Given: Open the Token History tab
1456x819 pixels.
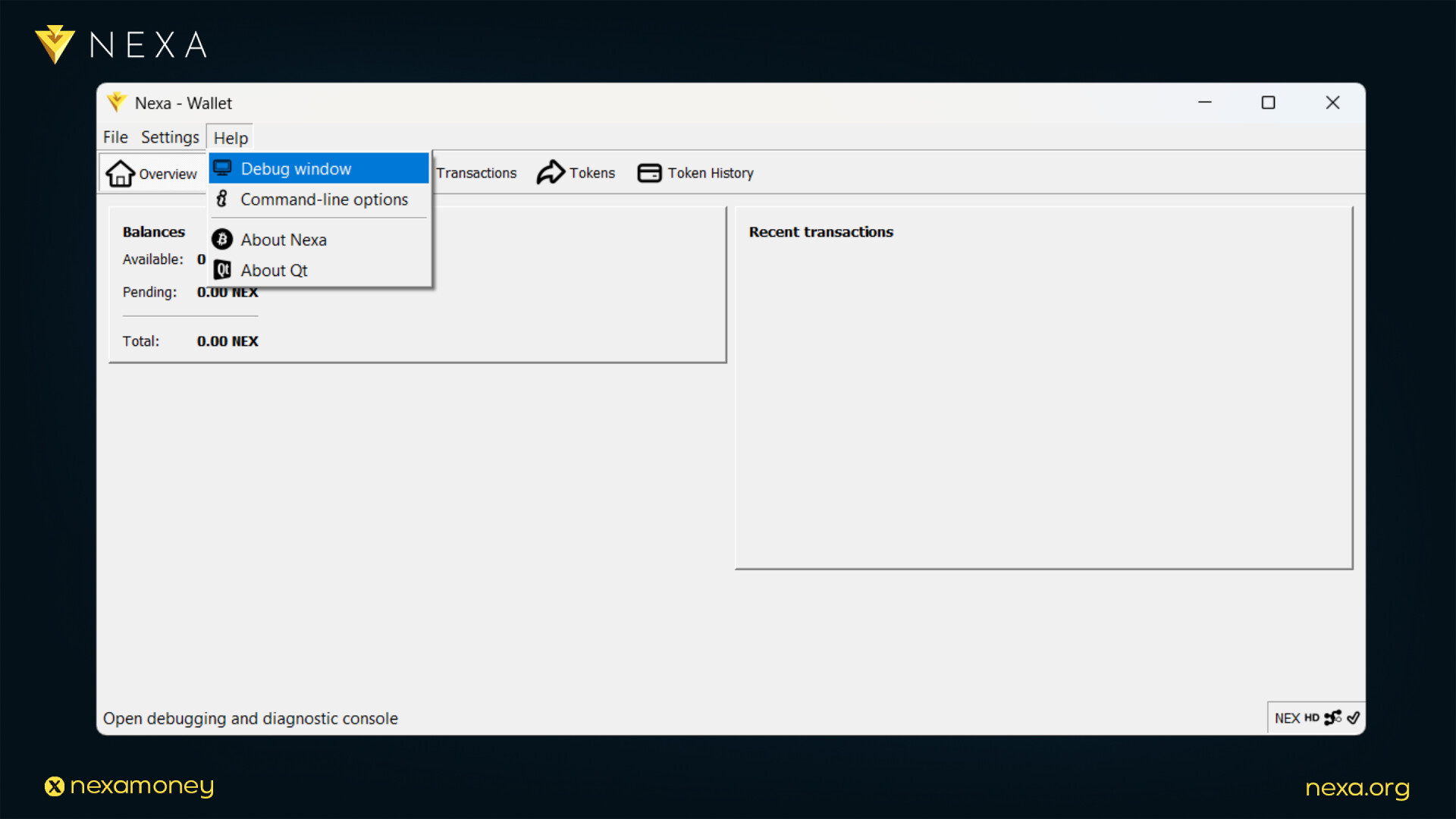Looking at the screenshot, I should click(695, 173).
